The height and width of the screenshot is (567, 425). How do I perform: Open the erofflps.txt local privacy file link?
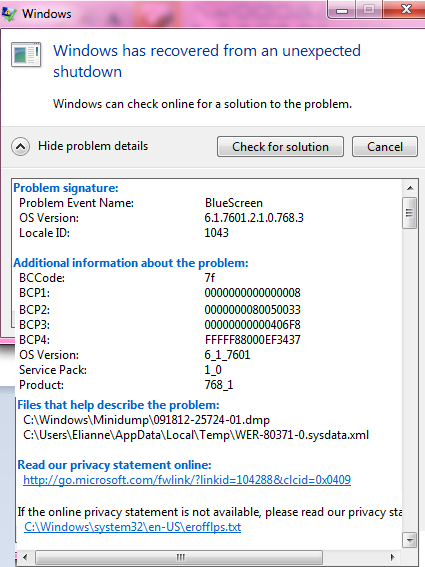click(x=132, y=527)
